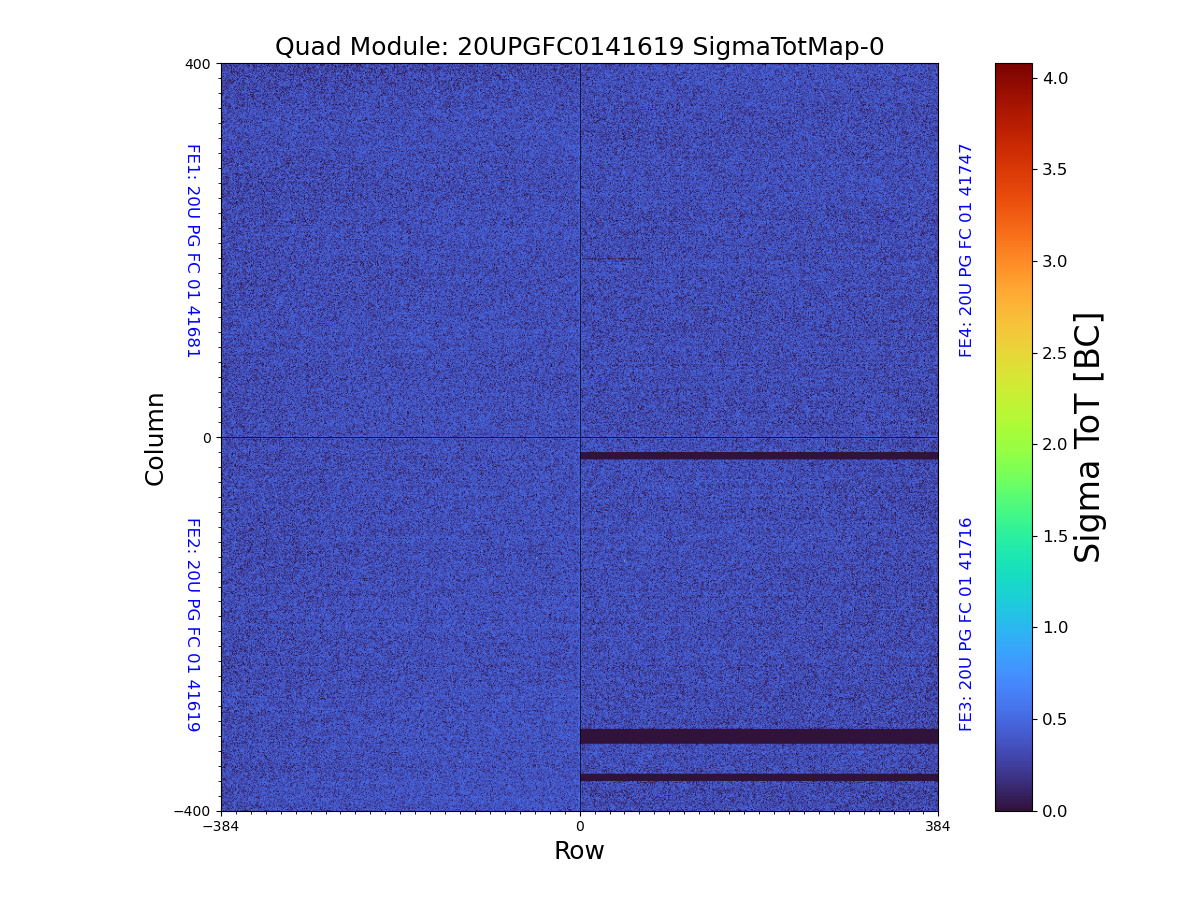The height and width of the screenshot is (900, 1200).
Task: Click the 4.0 tick label on colorbar
Action: click(x=1054, y=78)
